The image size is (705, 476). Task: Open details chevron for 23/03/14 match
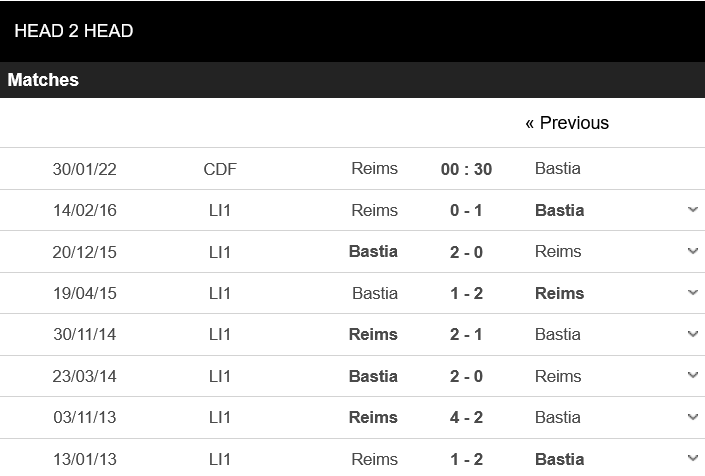coord(692,376)
